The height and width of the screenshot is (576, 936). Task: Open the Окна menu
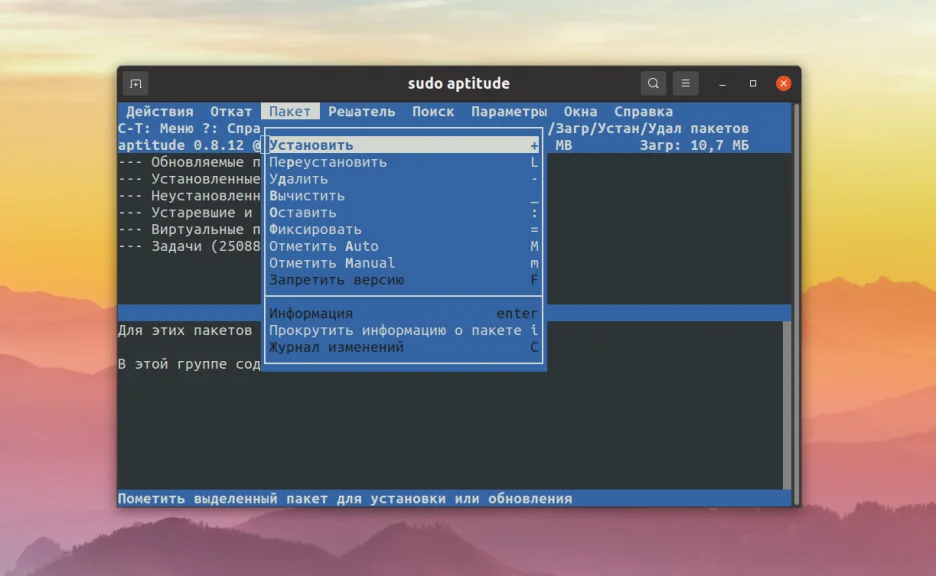coord(580,111)
